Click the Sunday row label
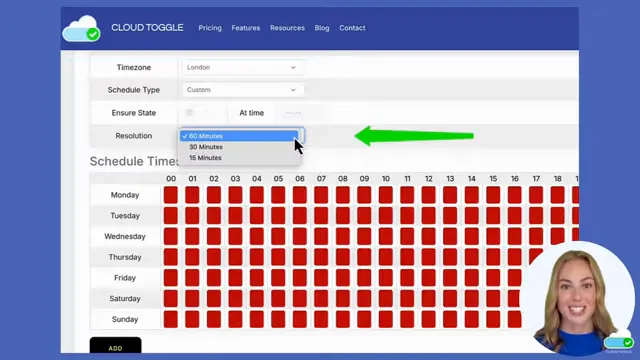640x360 pixels. 125,319
